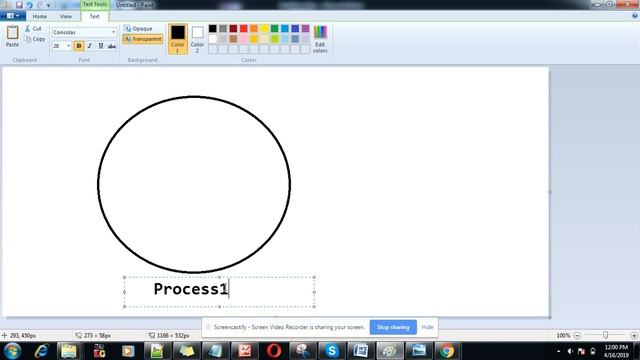This screenshot has height=360, width=640.
Task: Copy the selection to clipboard
Action: click(35, 39)
